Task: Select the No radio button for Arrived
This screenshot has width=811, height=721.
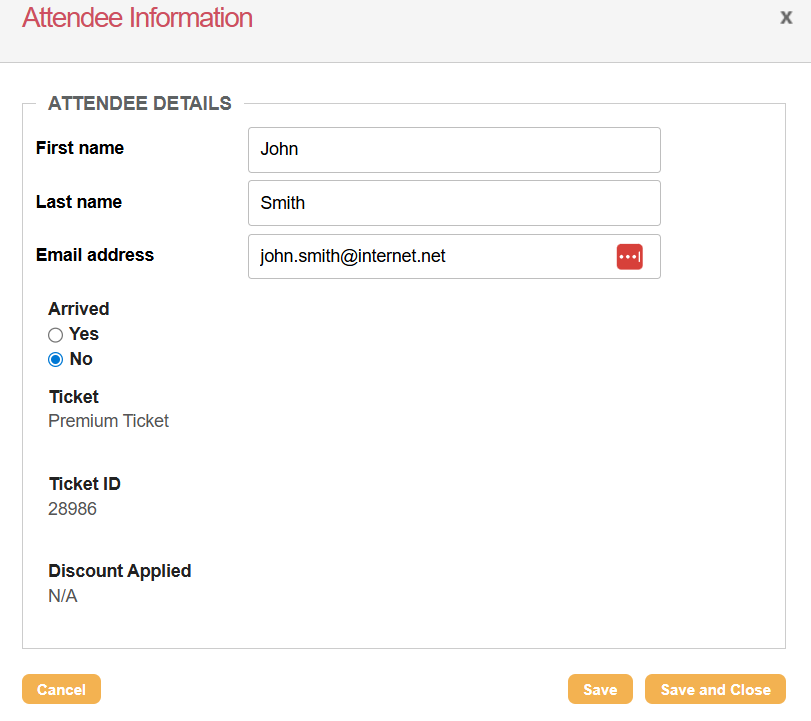Action: [x=56, y=360]
